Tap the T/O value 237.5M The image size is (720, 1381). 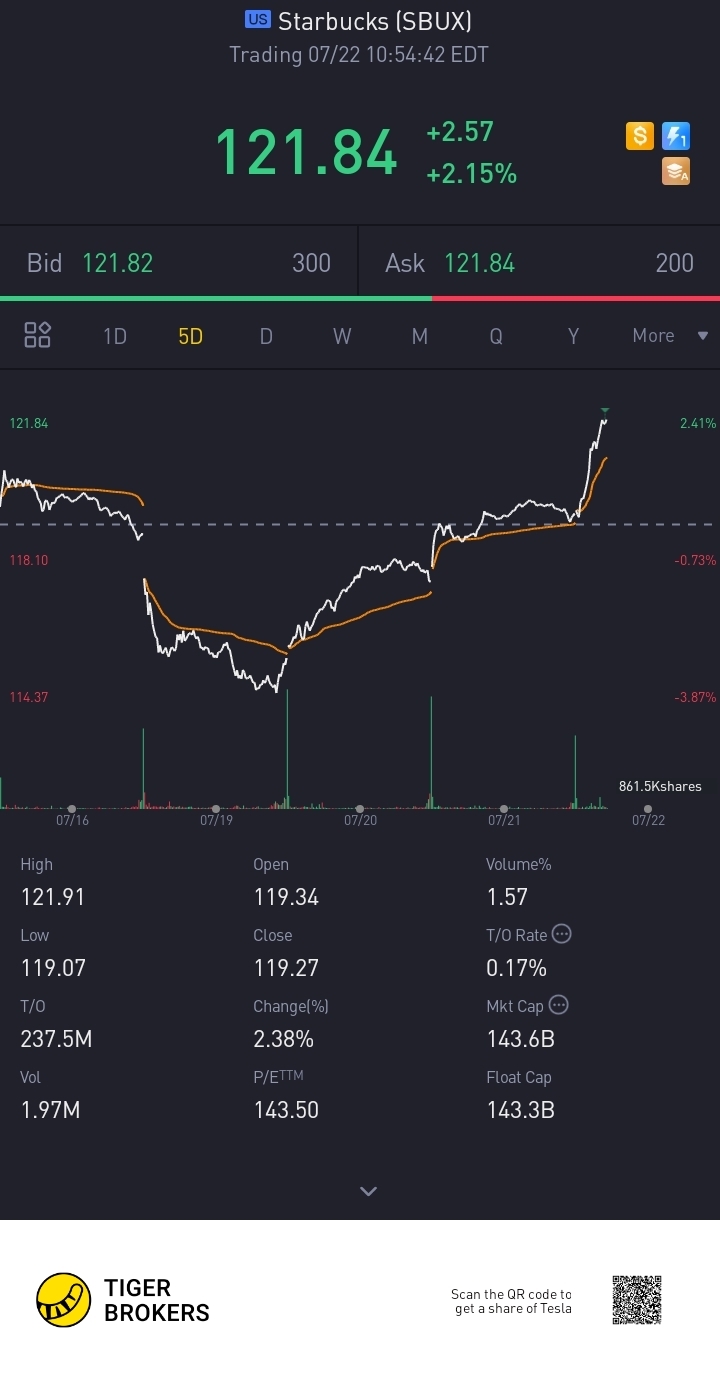(x=56, y=1039)
